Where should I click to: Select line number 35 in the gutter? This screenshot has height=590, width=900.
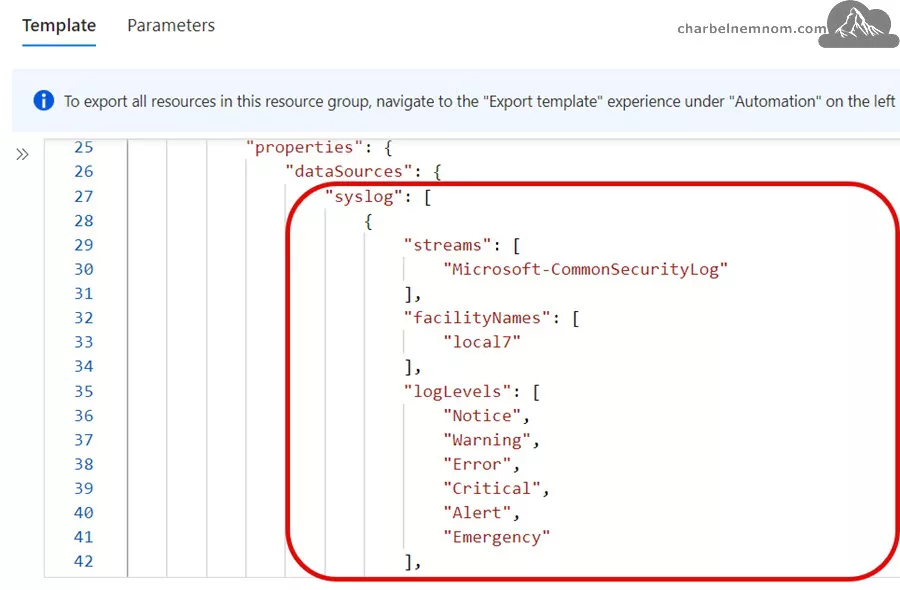[x=84, y=391]
